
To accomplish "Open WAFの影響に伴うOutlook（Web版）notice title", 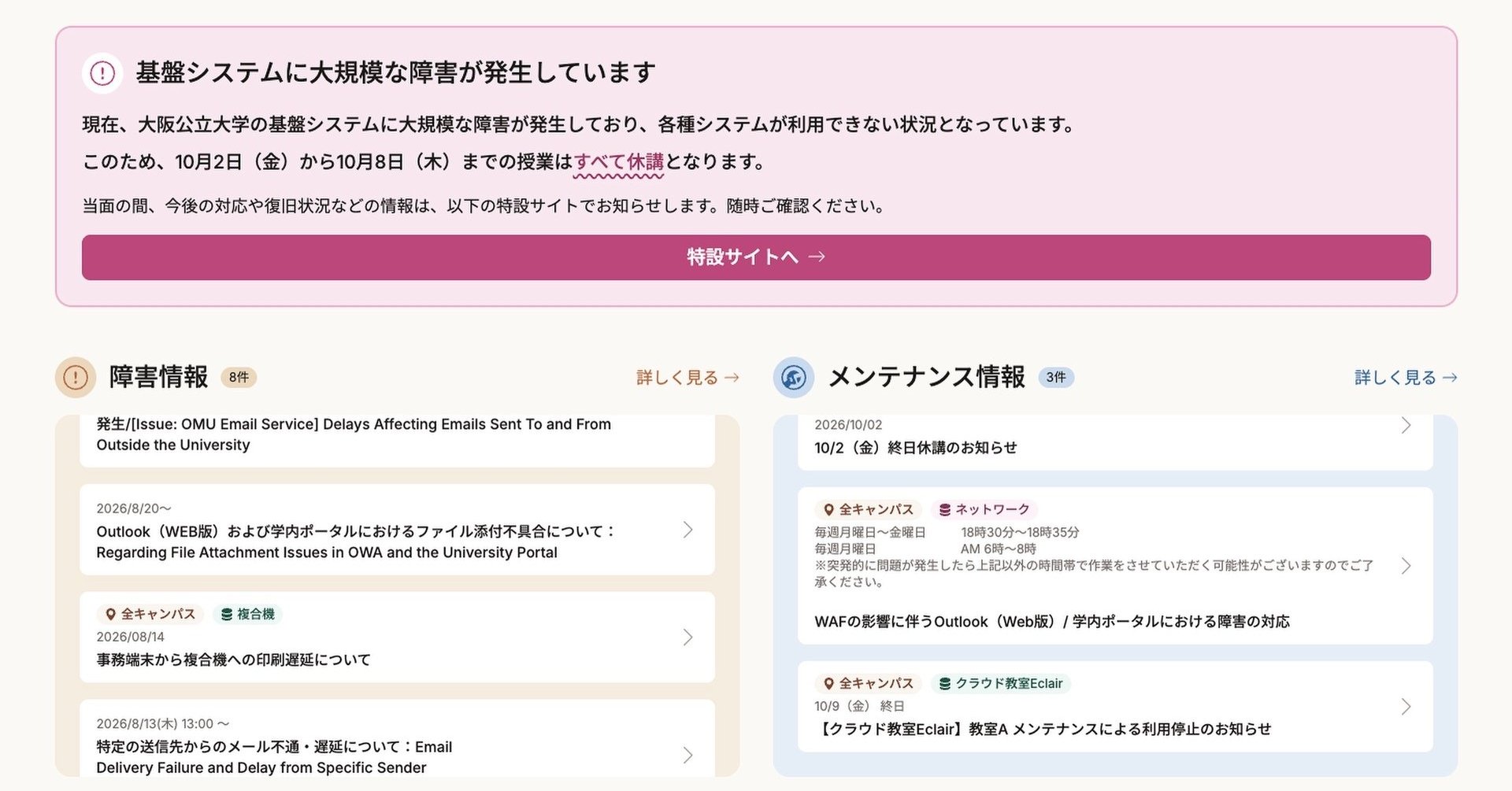I will coord(1052,622).
